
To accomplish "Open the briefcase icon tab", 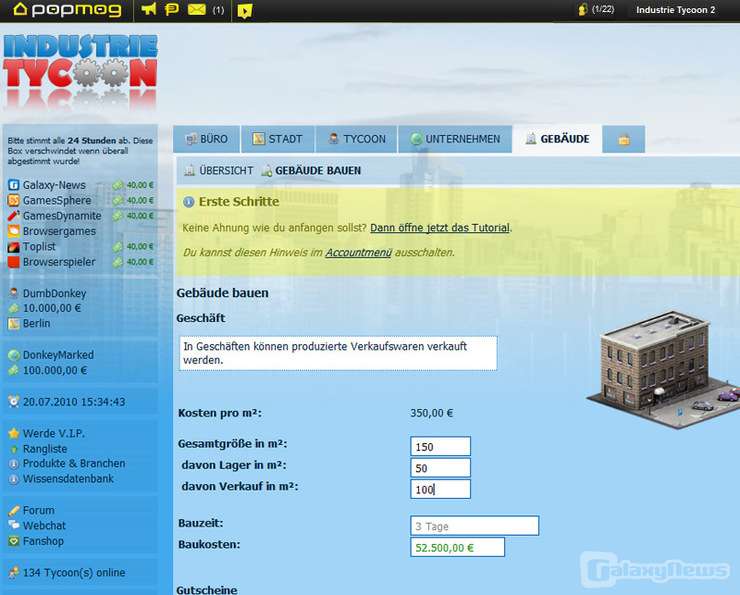I will pos(624,140).
